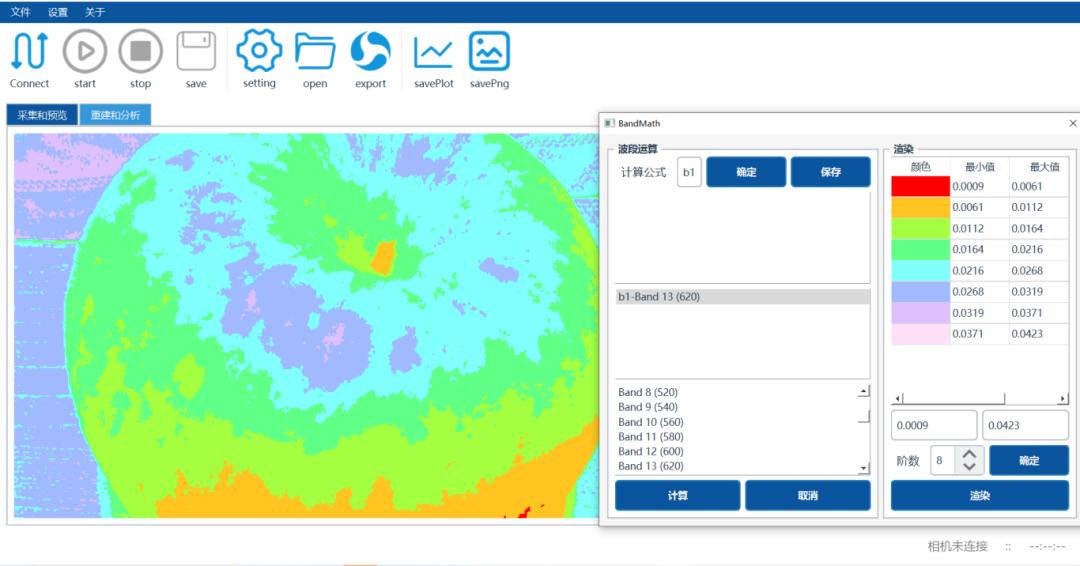Screen dimensions: 1080x566
Task: Click the 保存 formula button
Action: click(x=831, y=172)
